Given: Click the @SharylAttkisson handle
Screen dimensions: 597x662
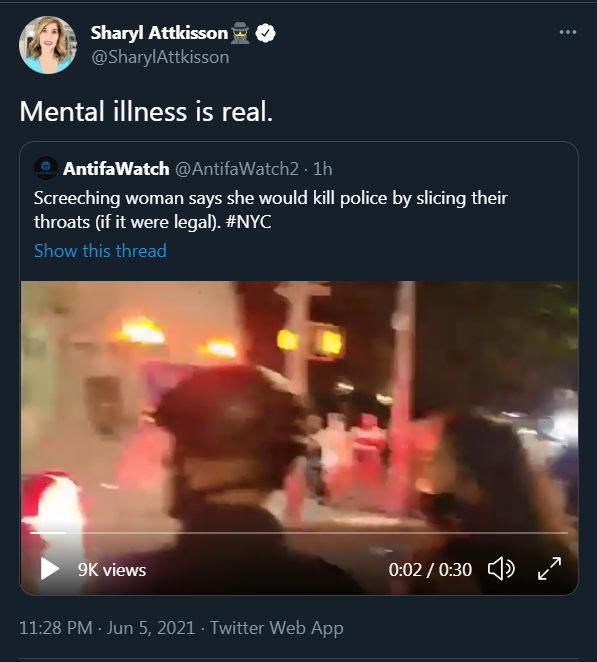Looking at the screenshot, I should [160, 57].
